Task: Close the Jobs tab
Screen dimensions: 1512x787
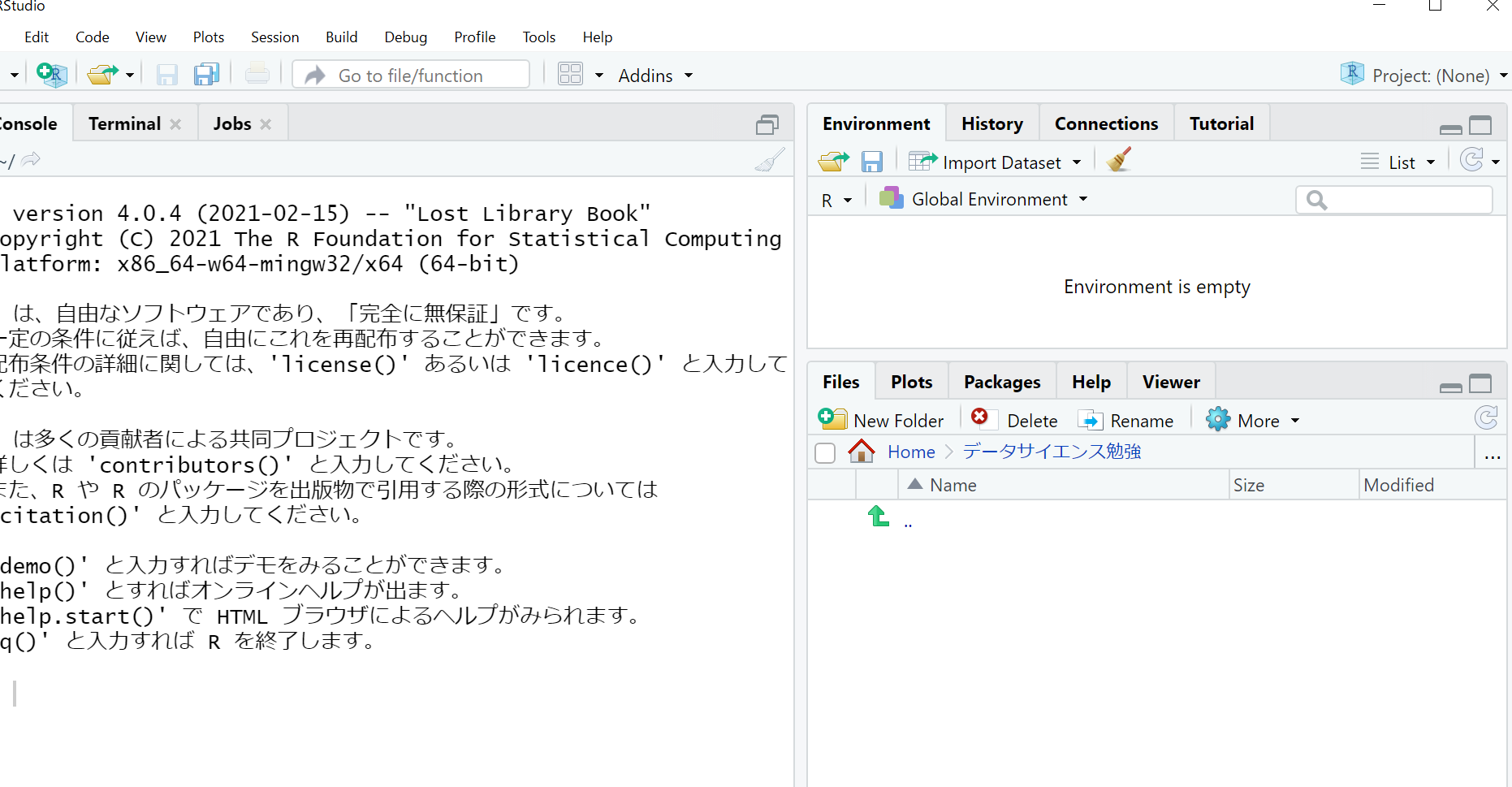Action: pos(266,124)
